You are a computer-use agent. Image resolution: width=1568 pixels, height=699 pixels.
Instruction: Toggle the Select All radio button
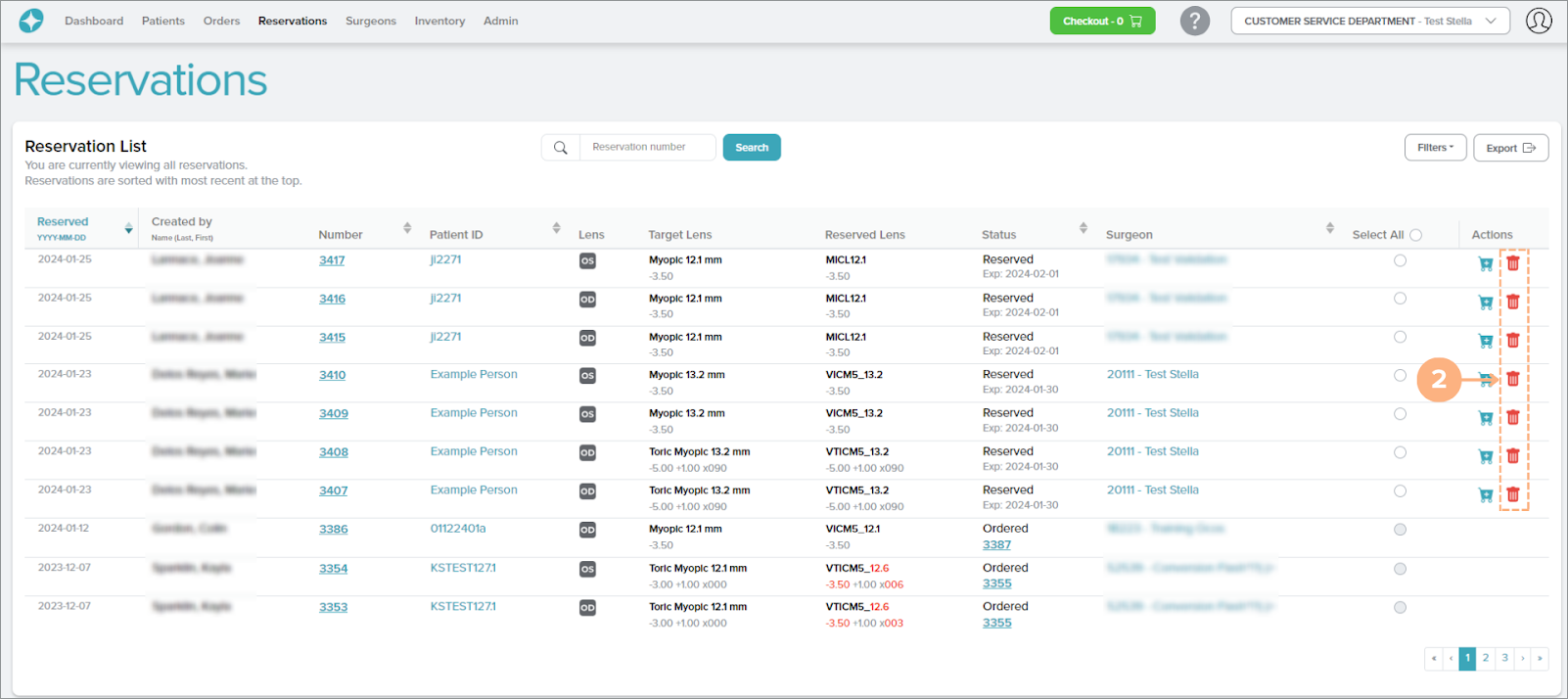click(1415, 235)
